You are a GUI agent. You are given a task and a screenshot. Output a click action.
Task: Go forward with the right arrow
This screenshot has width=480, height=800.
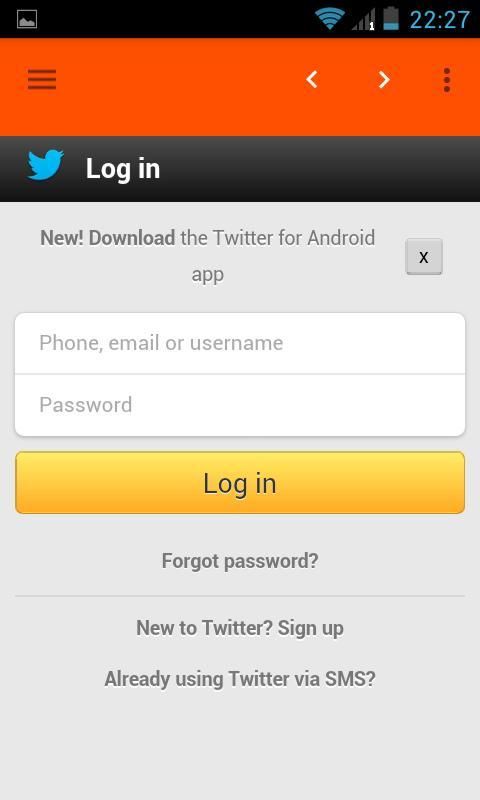tap(384, 80)
